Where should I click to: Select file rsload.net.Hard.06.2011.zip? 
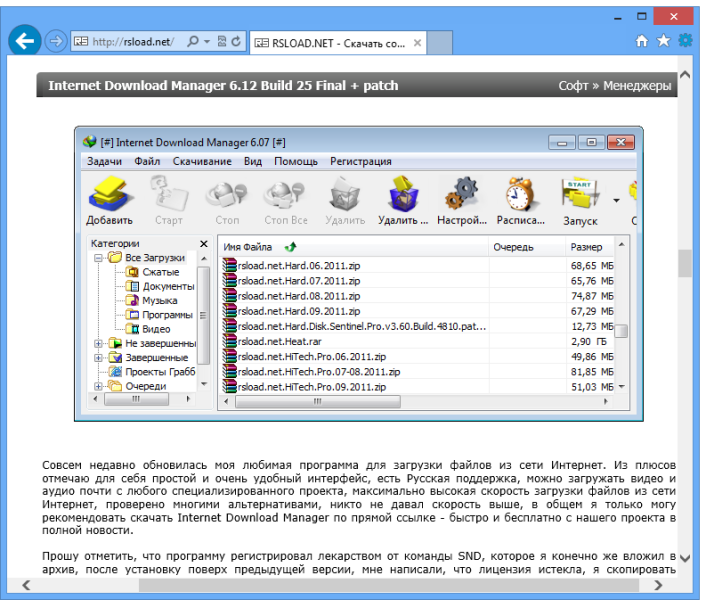(x=418, y=266)
